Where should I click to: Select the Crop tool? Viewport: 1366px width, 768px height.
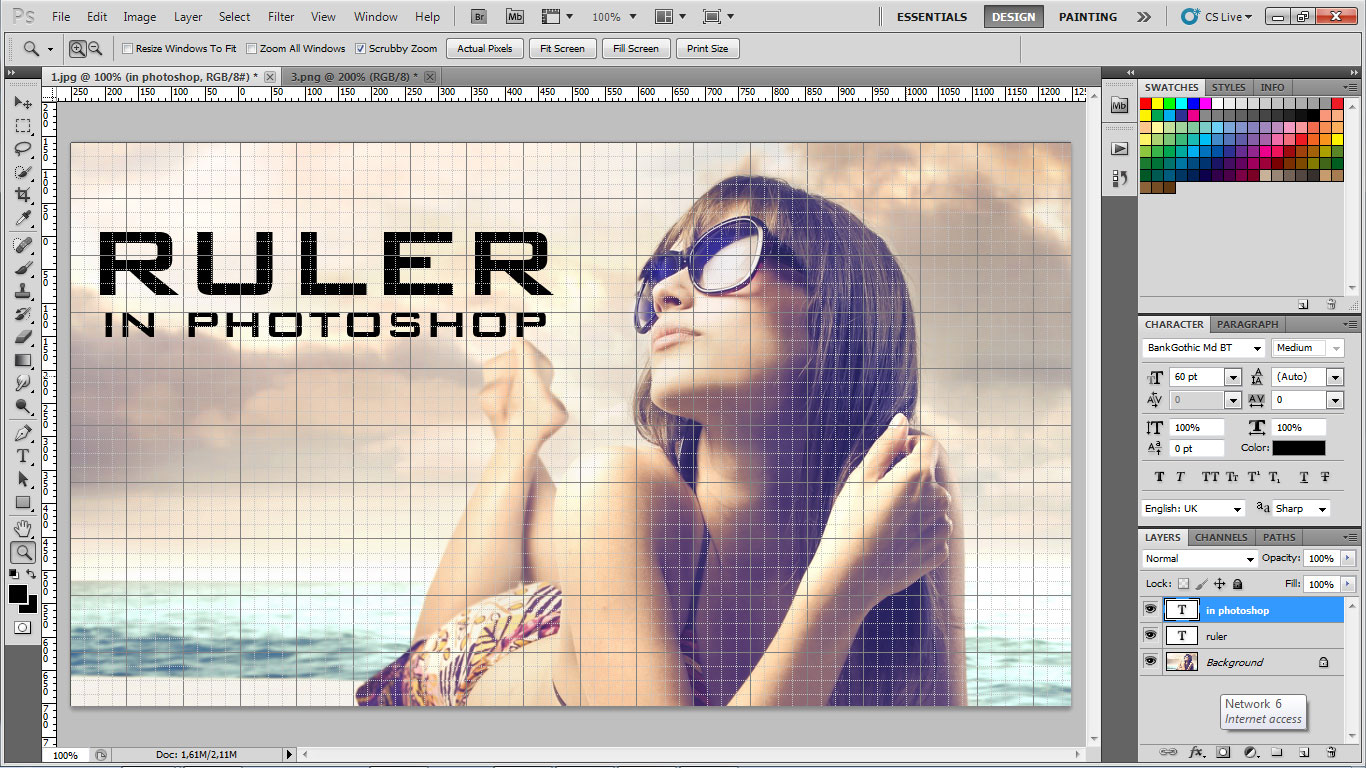click(x=22, y=195)
